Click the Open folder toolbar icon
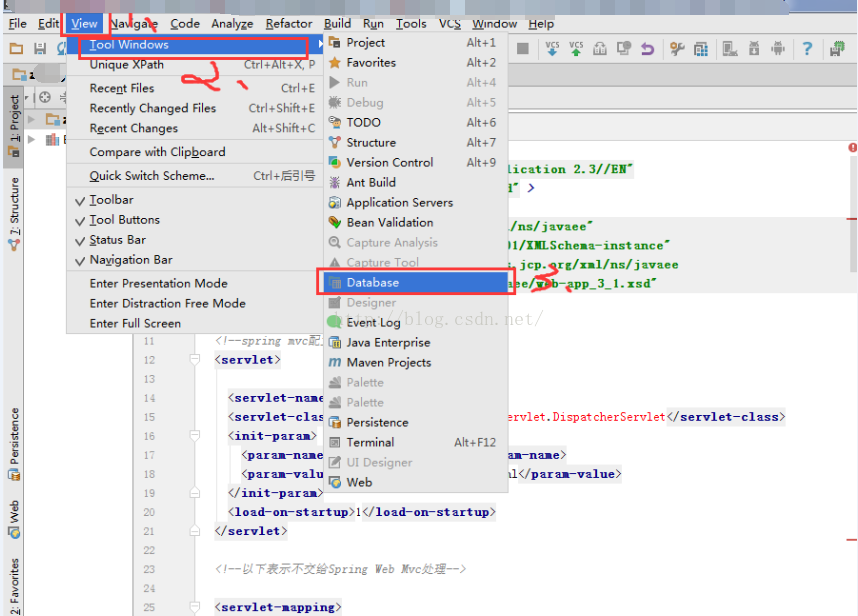 16,49
